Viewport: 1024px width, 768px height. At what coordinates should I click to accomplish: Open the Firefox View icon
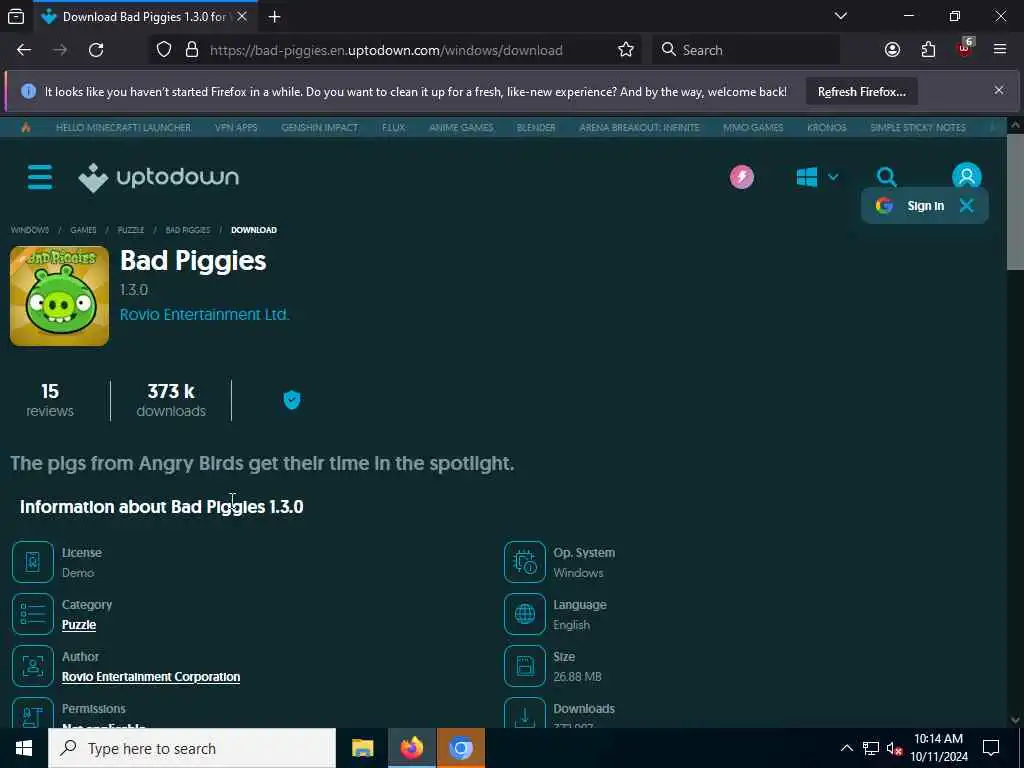tap(16, 17)
